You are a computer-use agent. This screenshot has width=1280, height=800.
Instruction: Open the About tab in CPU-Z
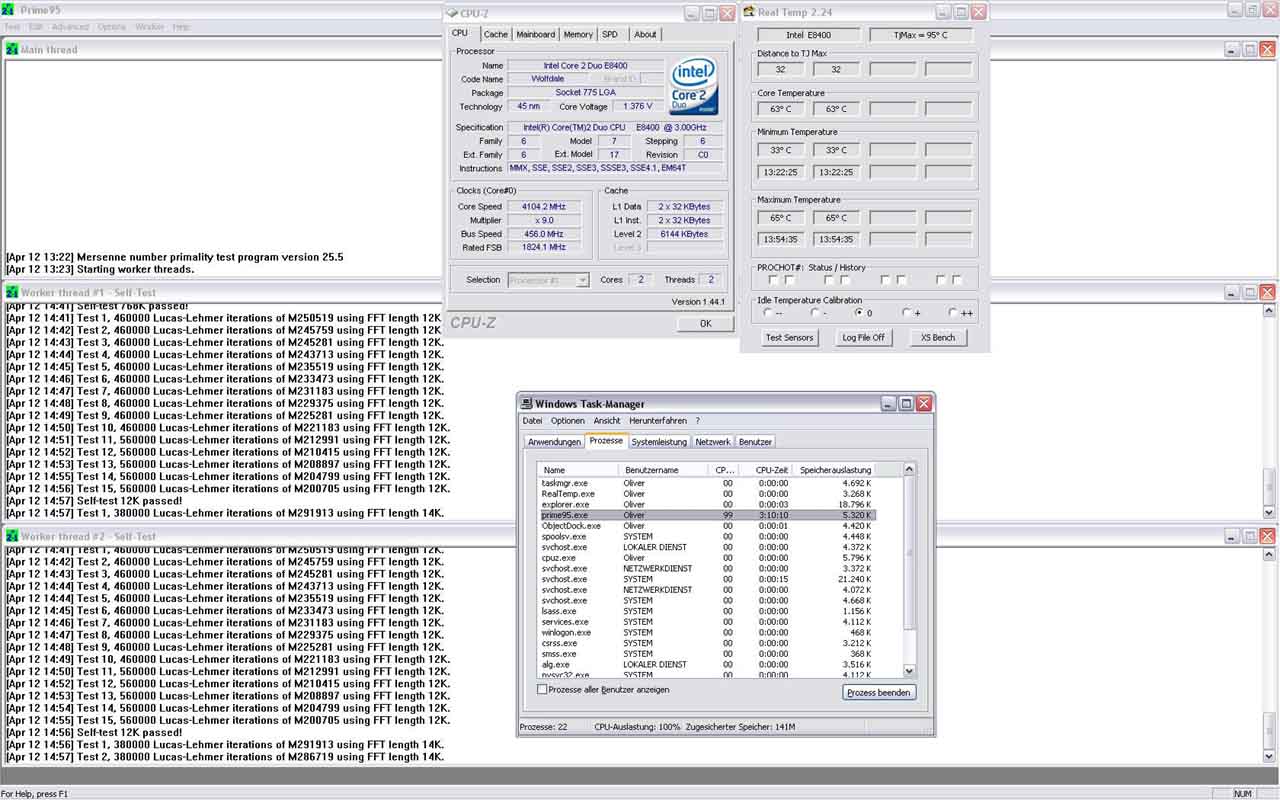click(645, 34)
